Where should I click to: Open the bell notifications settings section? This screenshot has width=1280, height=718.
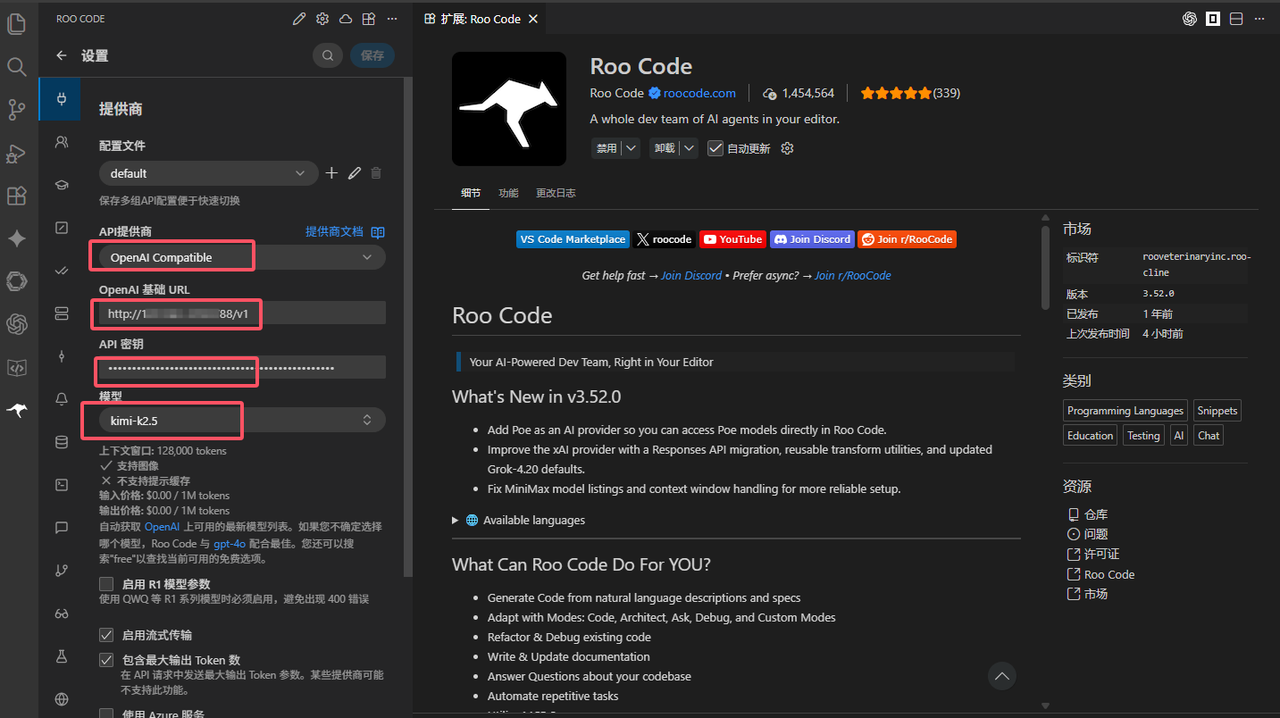click(61, 399)
